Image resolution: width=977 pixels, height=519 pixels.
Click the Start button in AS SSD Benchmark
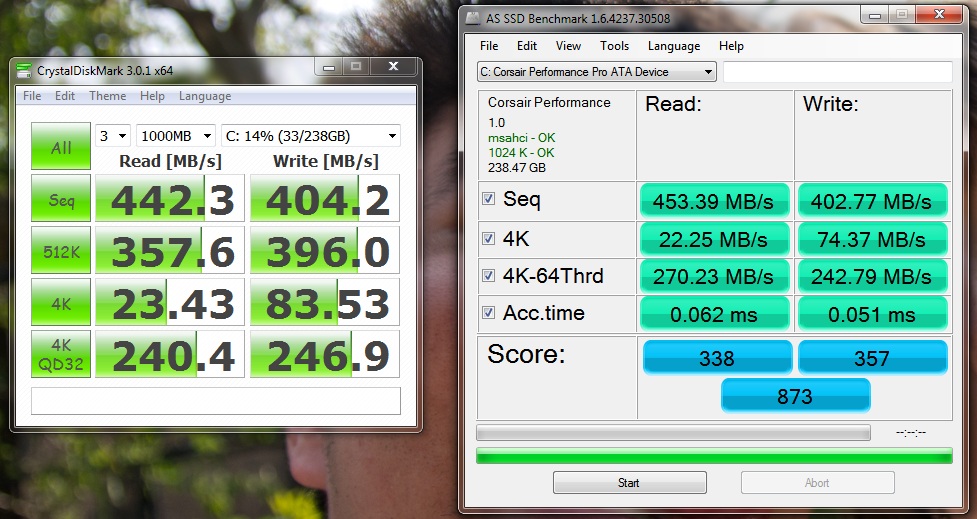click(x=629, y=482)
